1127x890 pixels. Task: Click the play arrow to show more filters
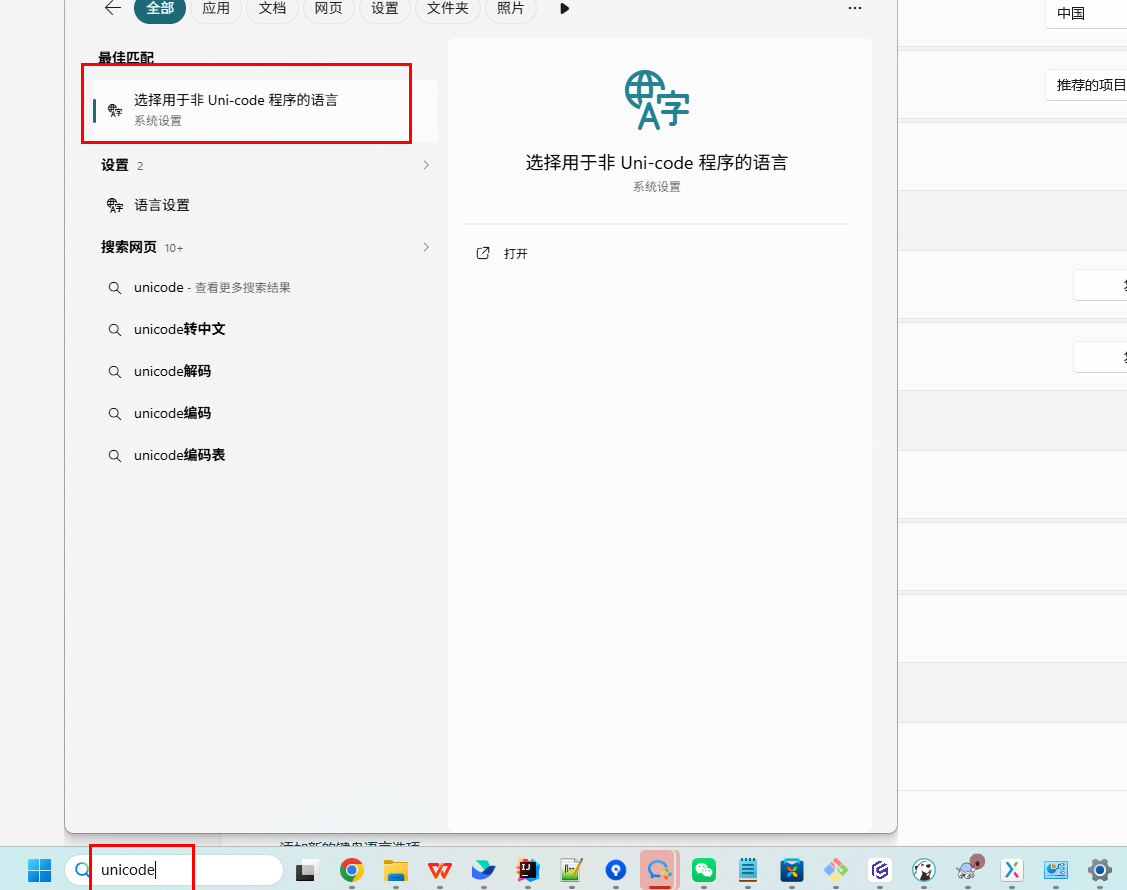tap(564, 8)
